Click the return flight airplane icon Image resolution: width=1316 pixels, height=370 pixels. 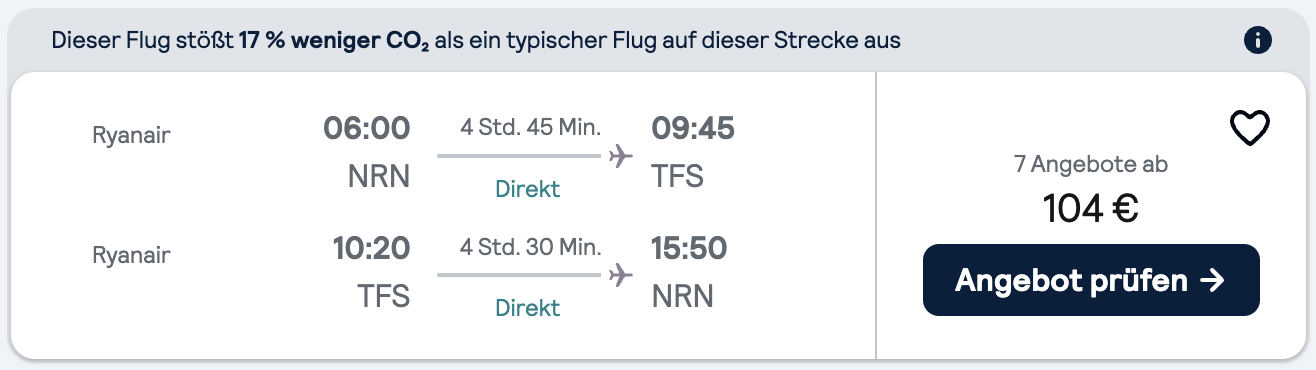click(621, 274)
